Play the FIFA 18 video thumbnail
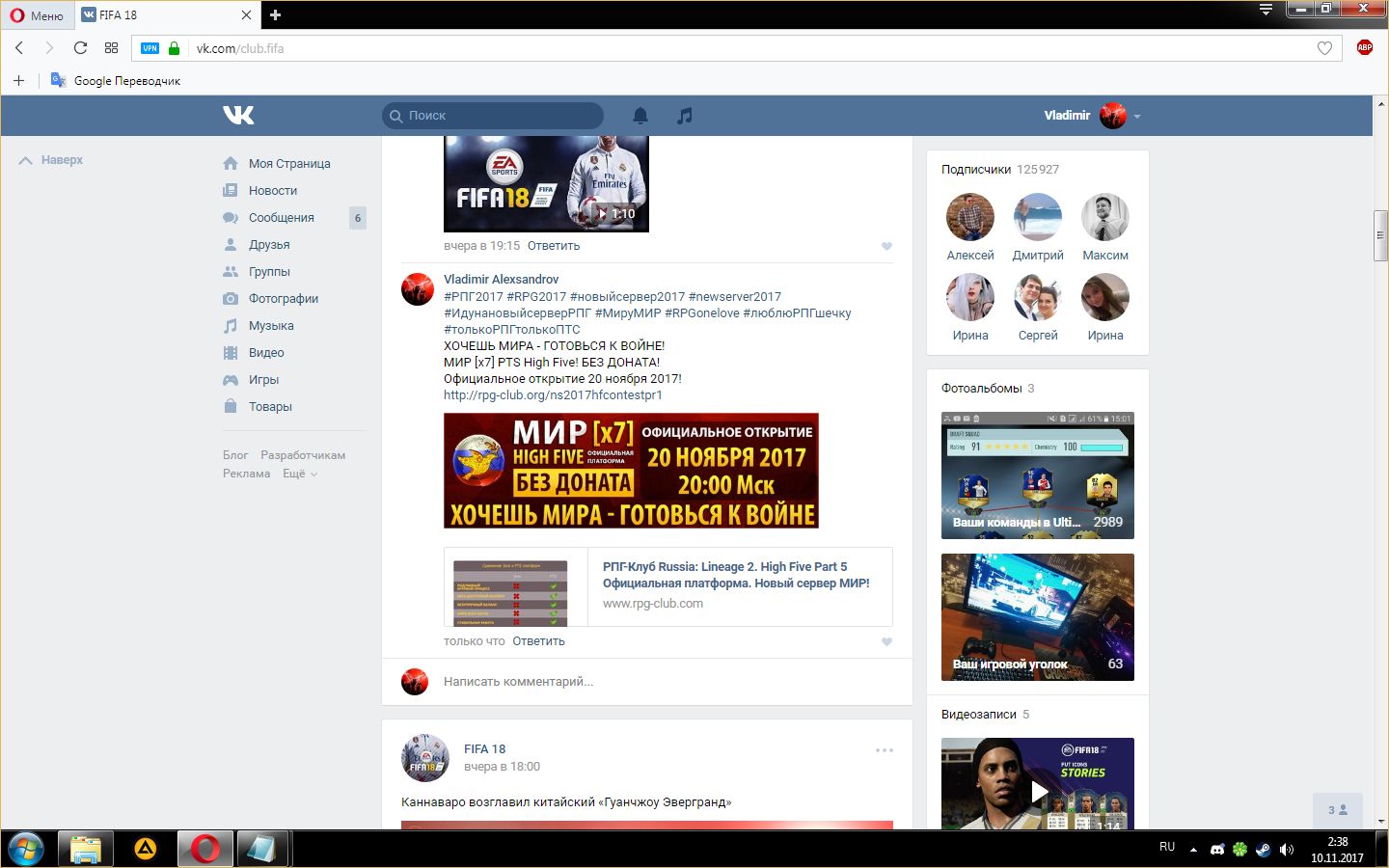The width and height of the screenshot is (1389, 868). (x=546, y=184)
